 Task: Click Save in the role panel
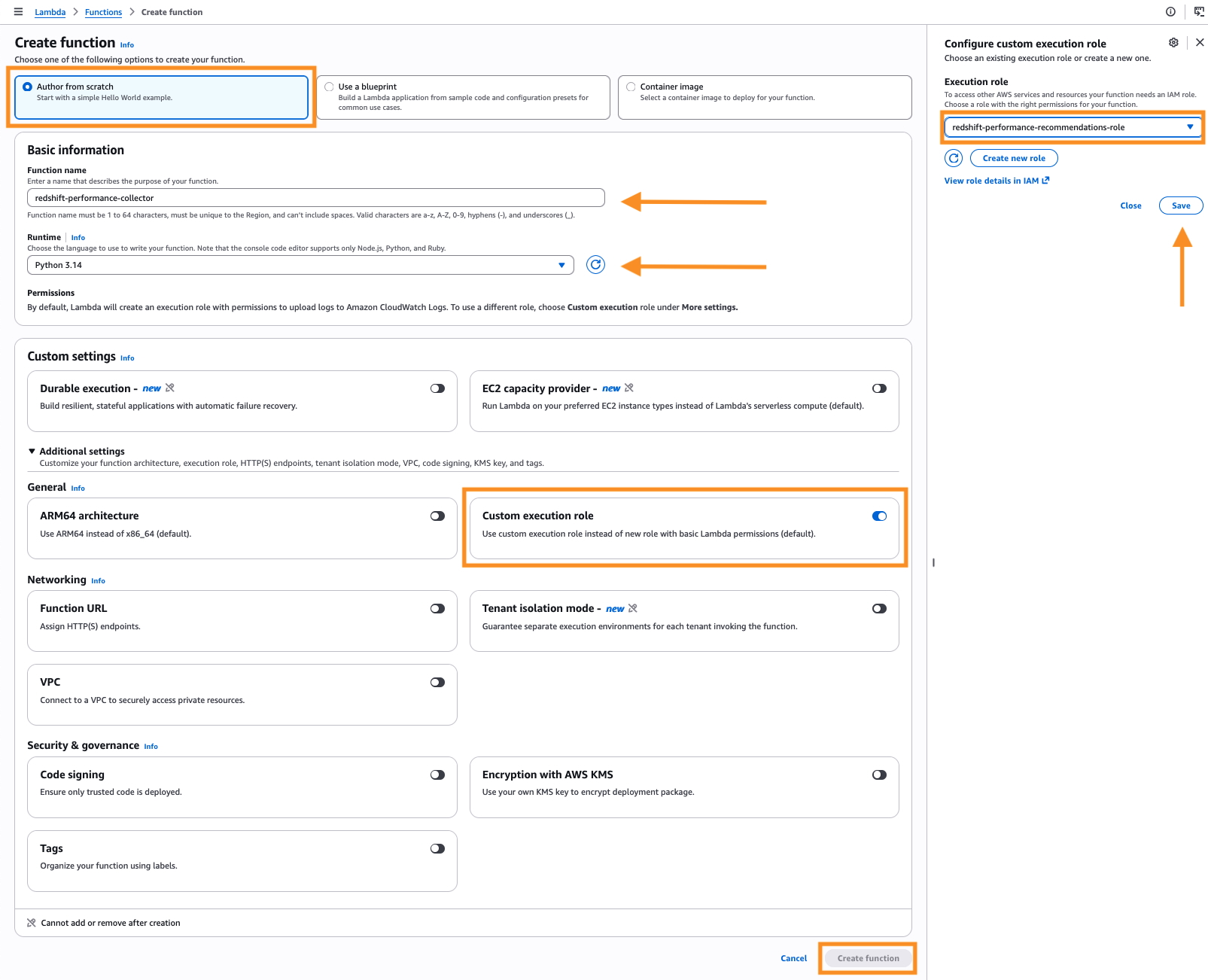pyautogui.click(x=1181, y=205)
